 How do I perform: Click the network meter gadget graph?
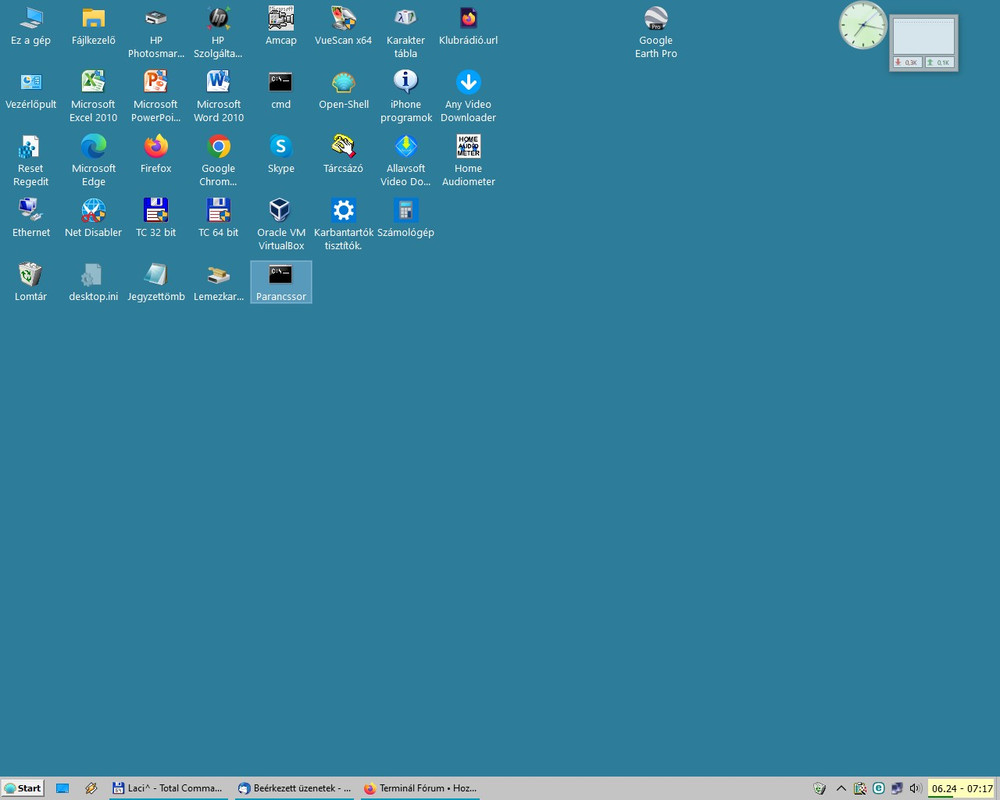pos(923,36)
